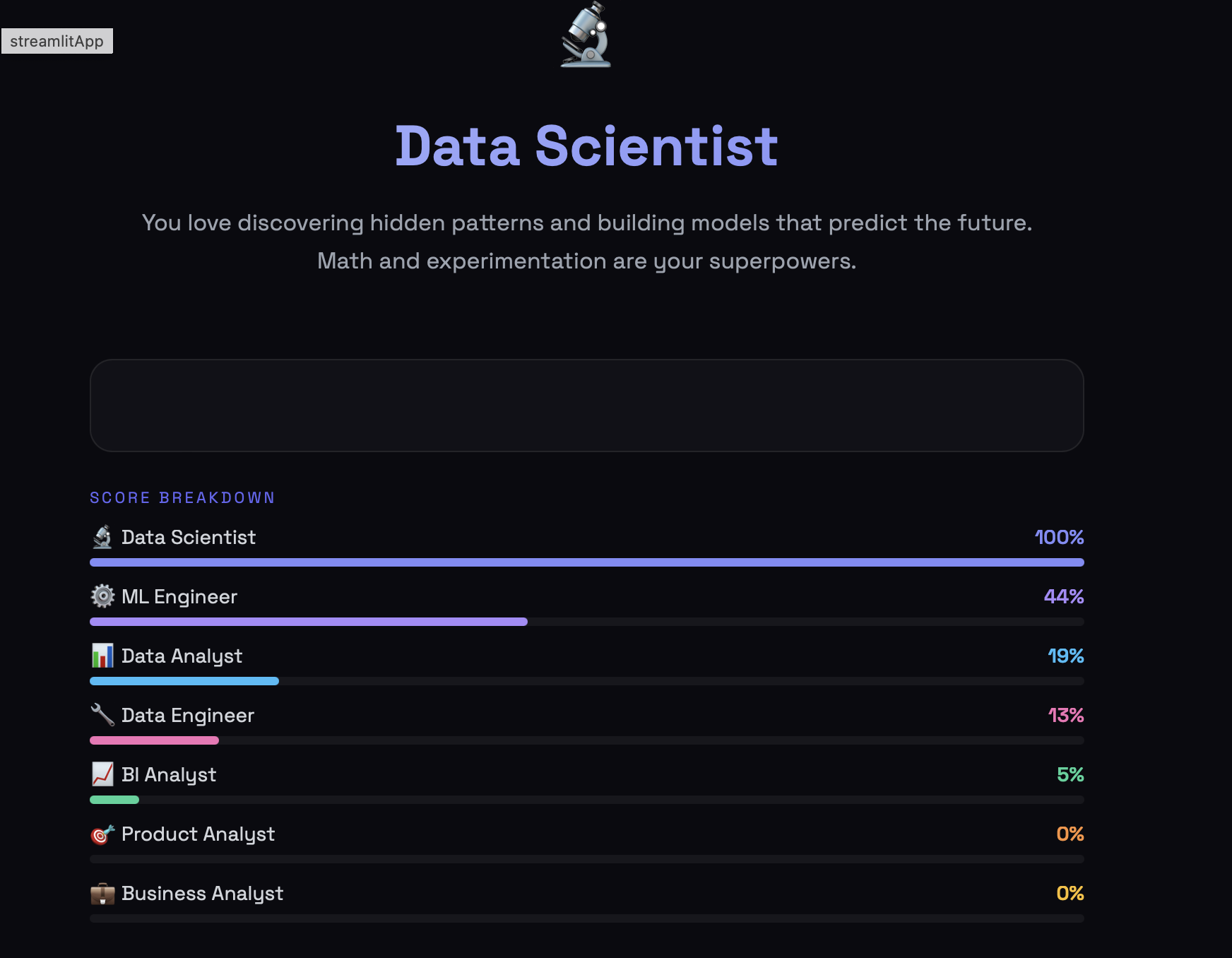The width and height of the screenshot is (1232, 958).
Task: Click the gear icon next to ML Engineer
Action: tap(102, 596)
